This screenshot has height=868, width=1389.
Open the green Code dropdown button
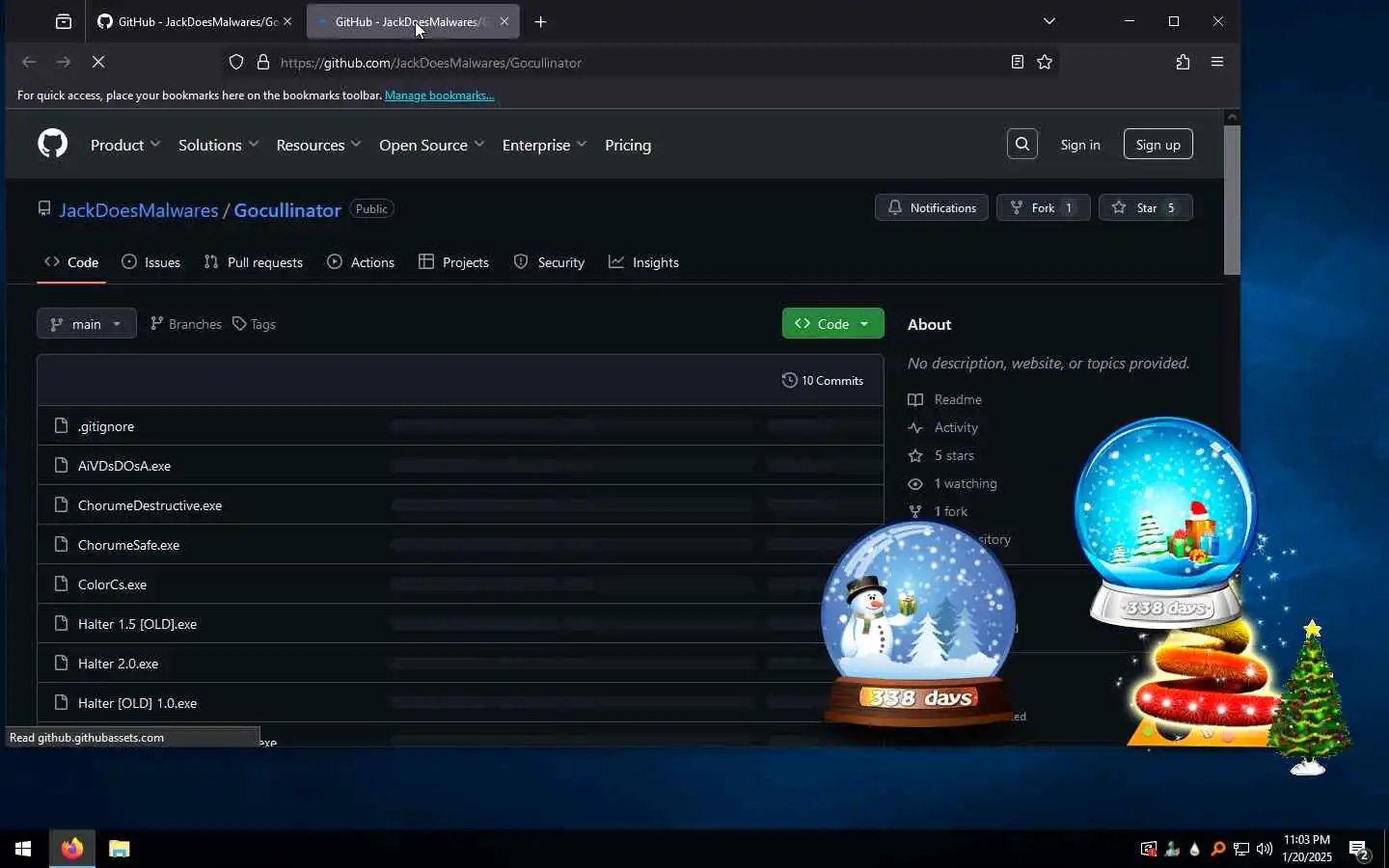(x=833, y=323)
